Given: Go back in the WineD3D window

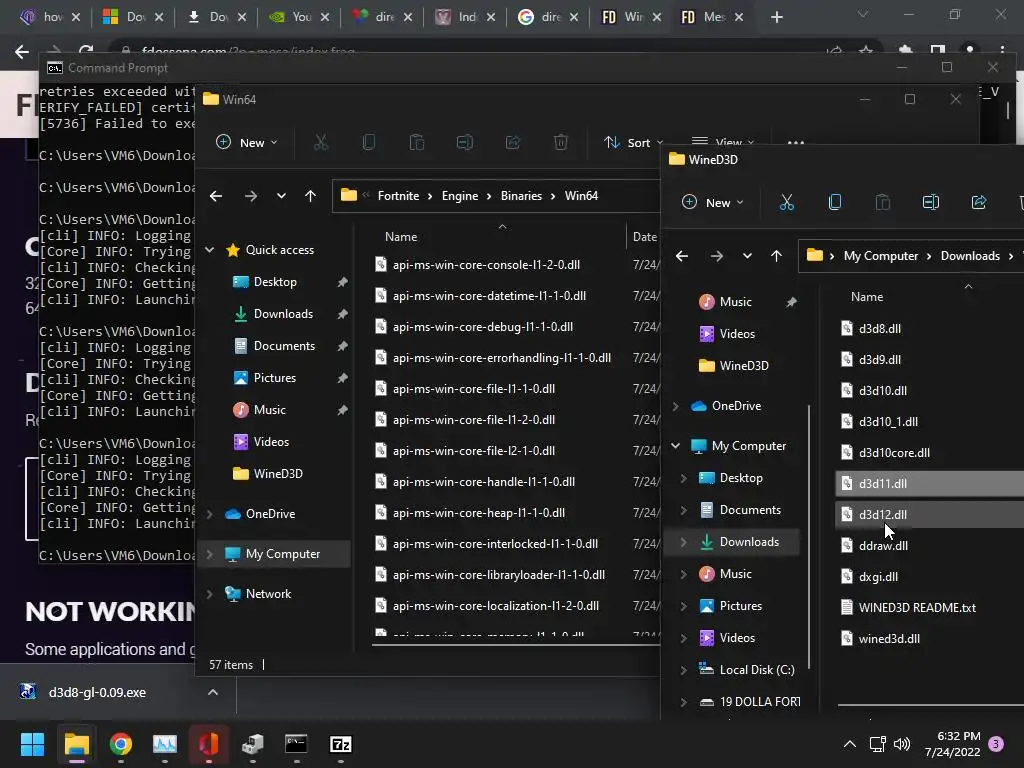Looking at the screenshot, I should point(682,256).
